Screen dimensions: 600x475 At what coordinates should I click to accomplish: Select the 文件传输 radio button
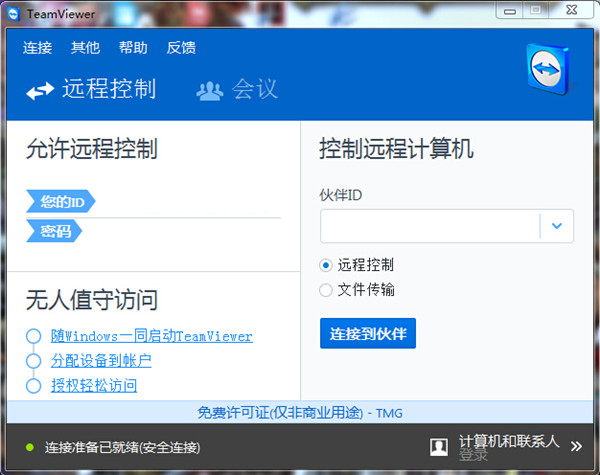[x=326, y=290]
